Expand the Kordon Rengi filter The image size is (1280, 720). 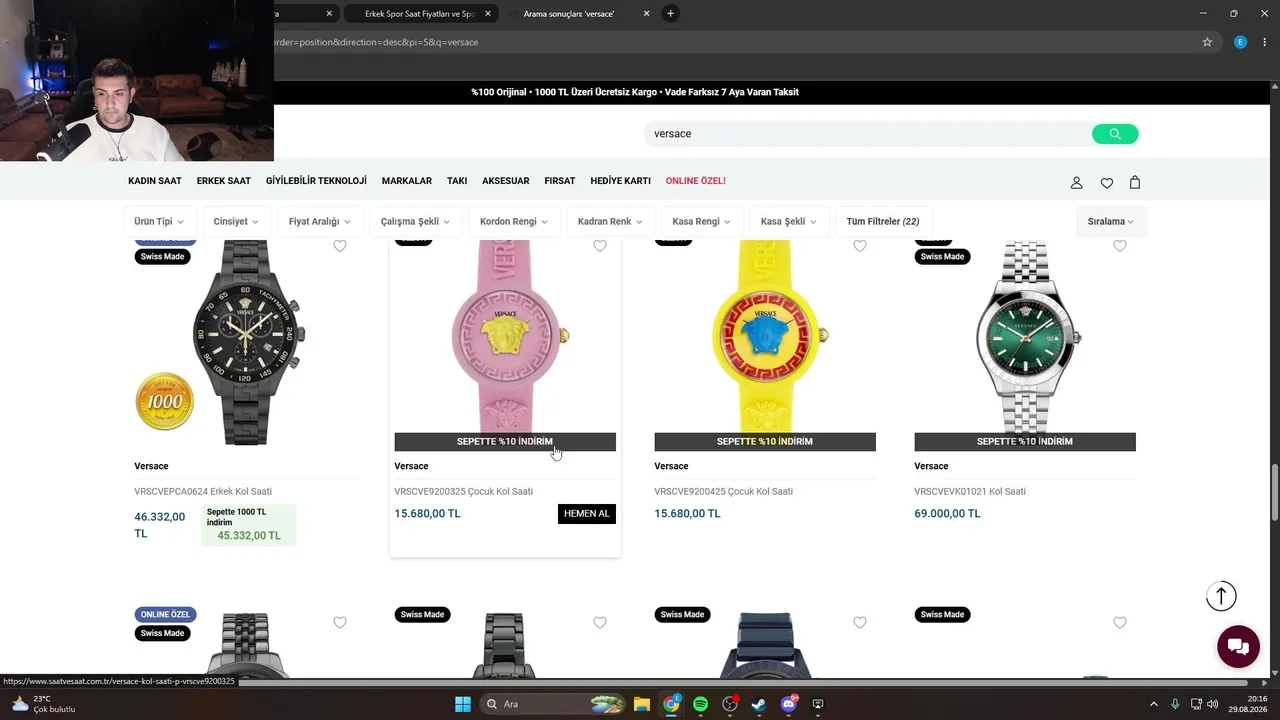pyautogui.click(x=514, y=221)
